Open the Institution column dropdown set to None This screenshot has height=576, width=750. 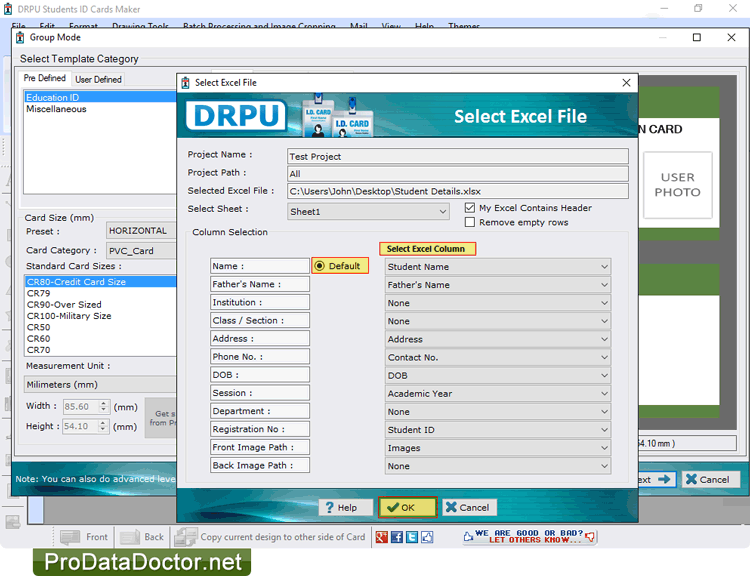[498, 303]
